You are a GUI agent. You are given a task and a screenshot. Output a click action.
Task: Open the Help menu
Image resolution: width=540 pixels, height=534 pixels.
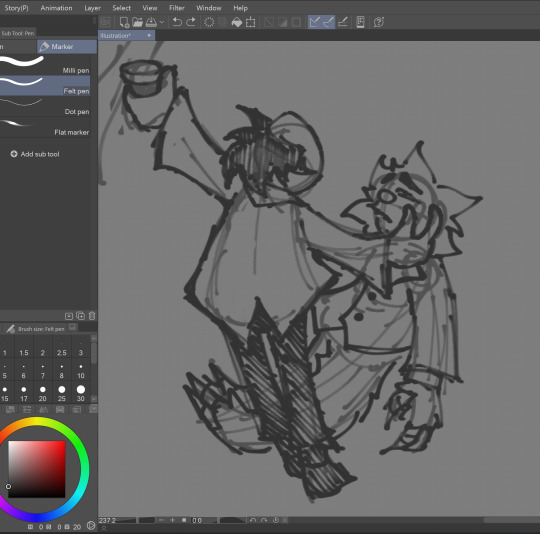240,8
